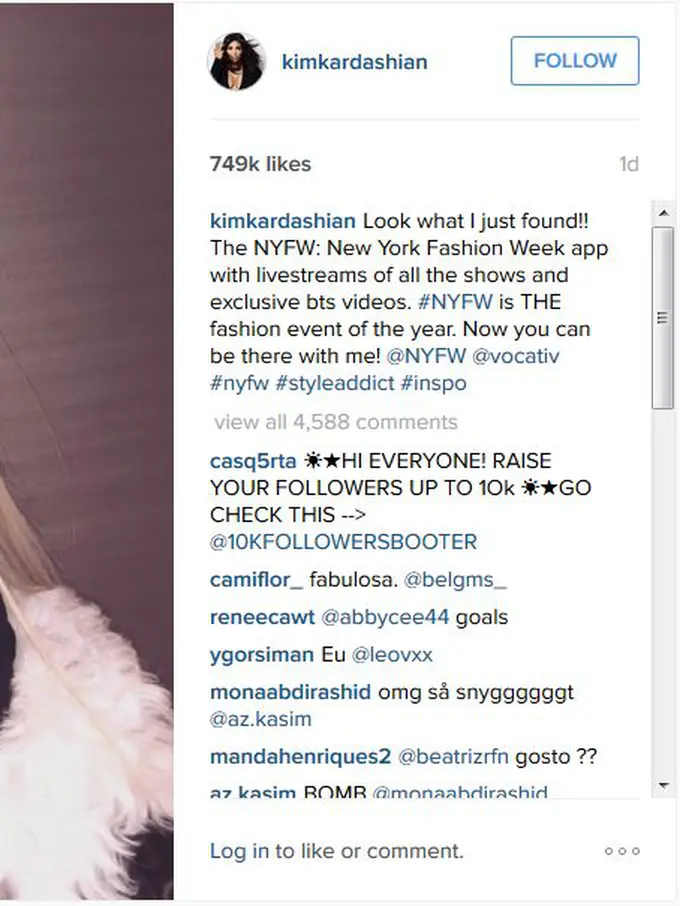
Task: Open the @vocativ mention
Action: click(515, 356)
